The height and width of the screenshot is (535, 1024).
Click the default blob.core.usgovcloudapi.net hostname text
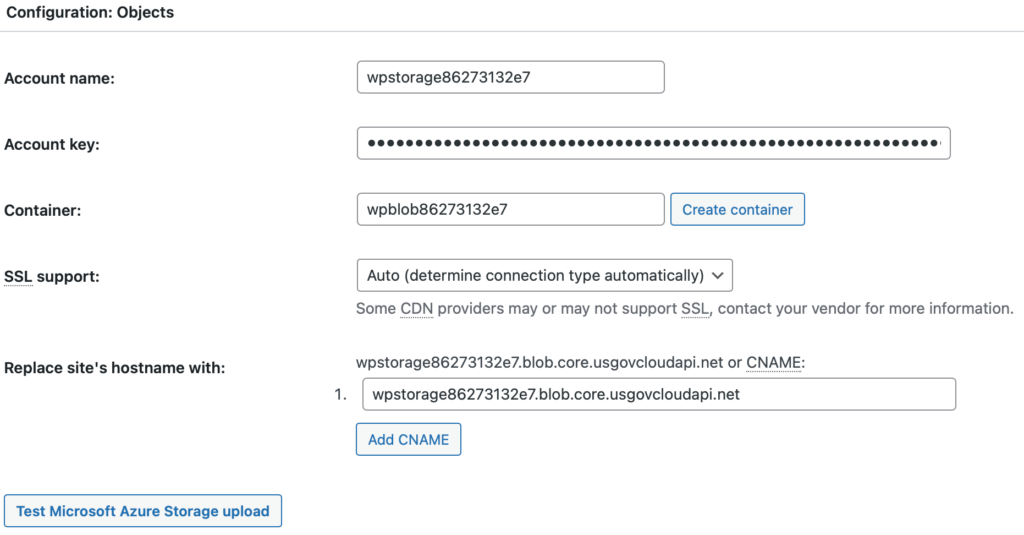point(539,363)
